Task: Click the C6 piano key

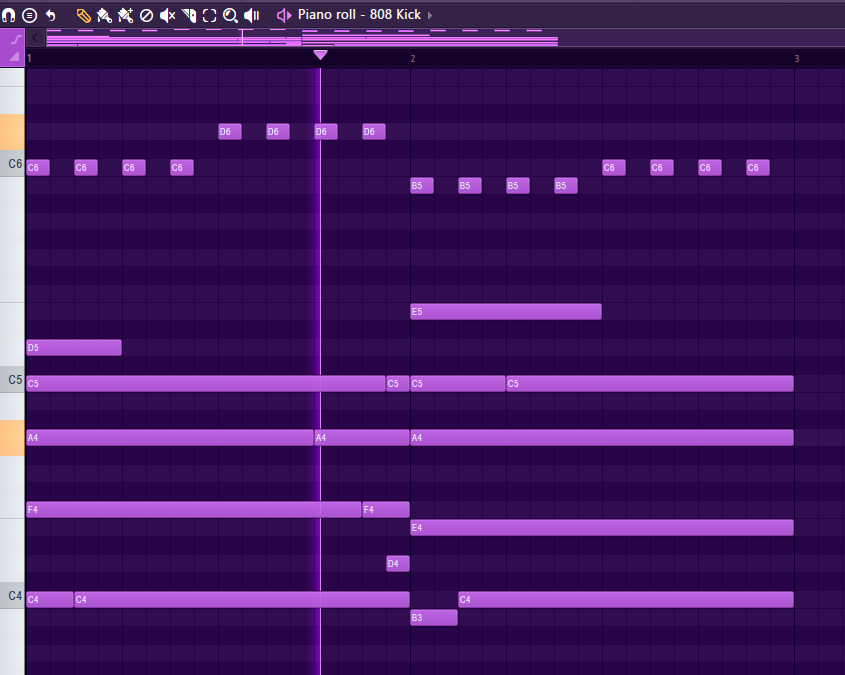Action: pyautogui.click(x=12, y=164)
